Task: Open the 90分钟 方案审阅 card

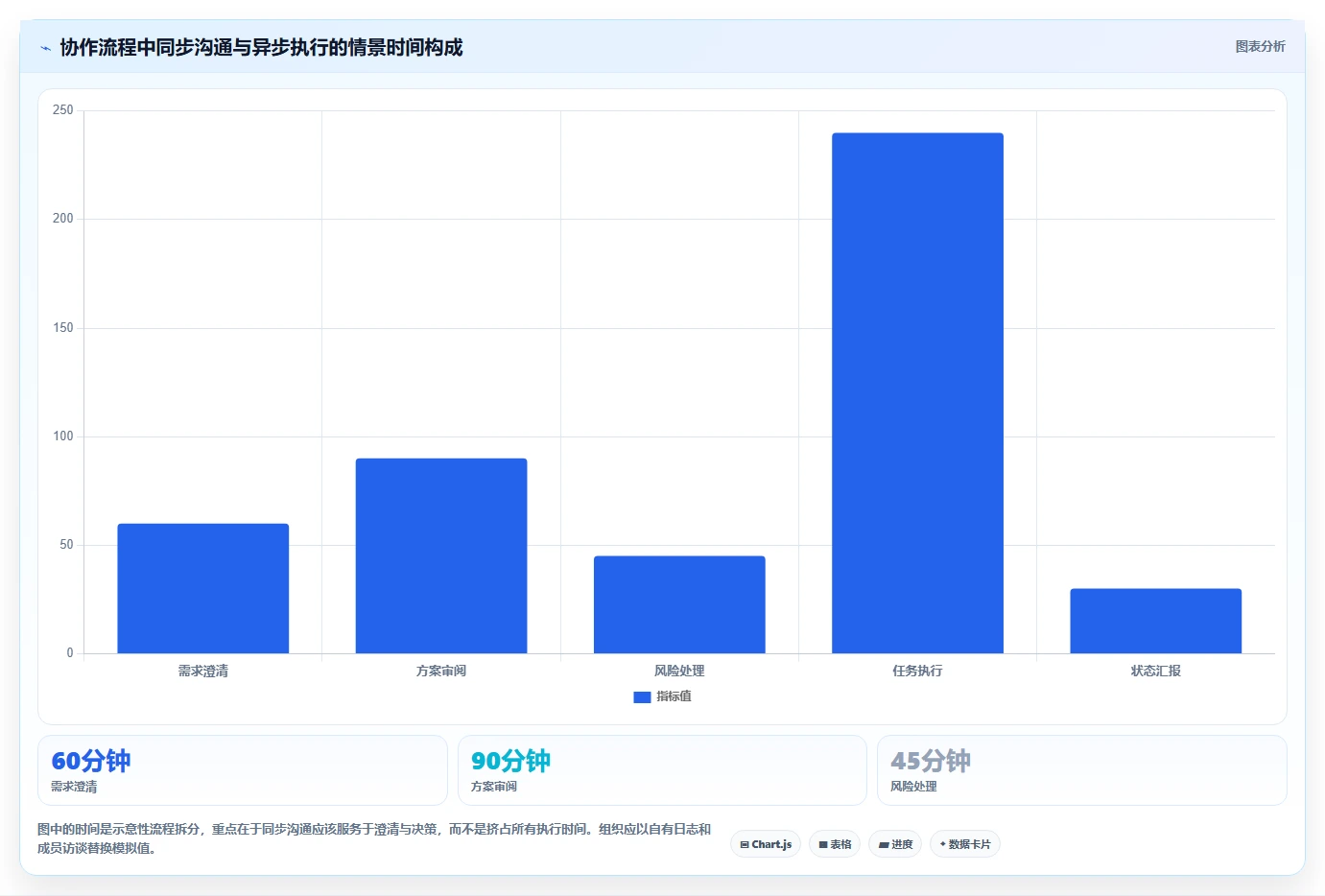Action: click(x=662, y=770)
